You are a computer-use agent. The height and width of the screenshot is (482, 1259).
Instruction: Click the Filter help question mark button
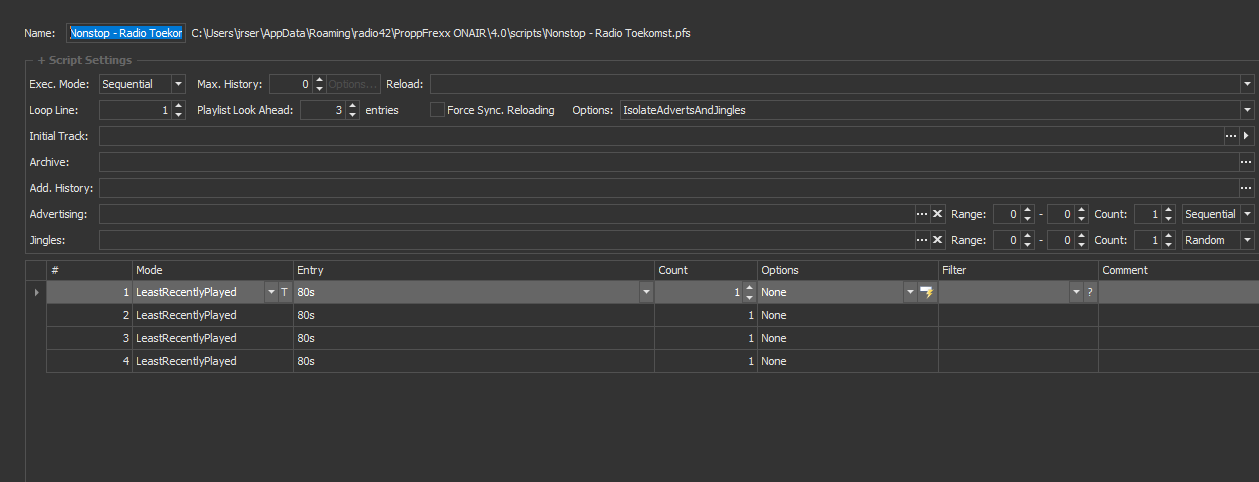(x=1090, y=292)
